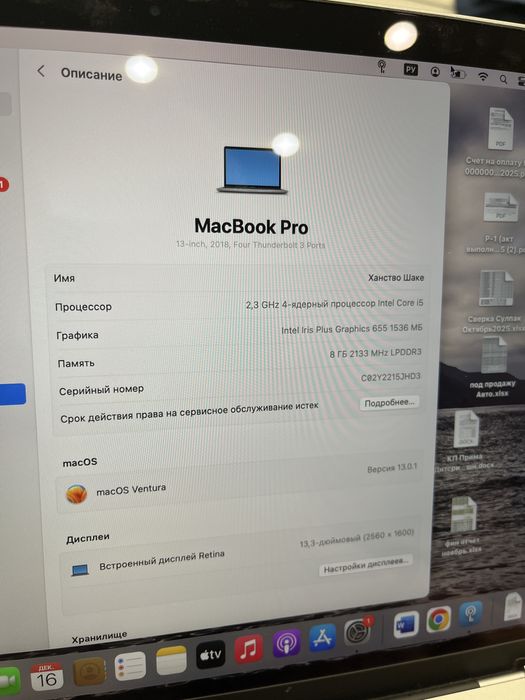Go back using the chevron beside Описание
525x700 pixels.
click(41, 71)
